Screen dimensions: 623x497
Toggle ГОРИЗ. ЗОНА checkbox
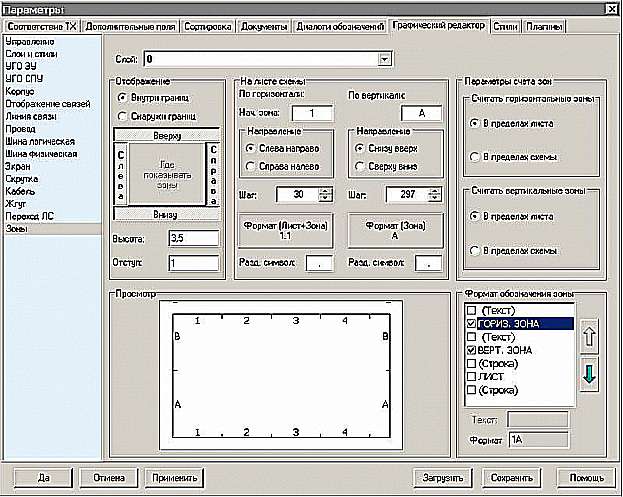point(471,324)
